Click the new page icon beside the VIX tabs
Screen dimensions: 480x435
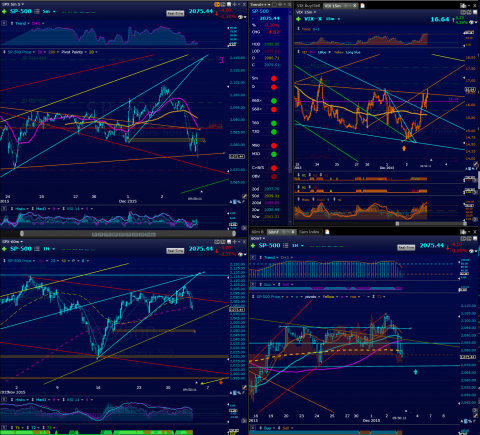(363, 6)
